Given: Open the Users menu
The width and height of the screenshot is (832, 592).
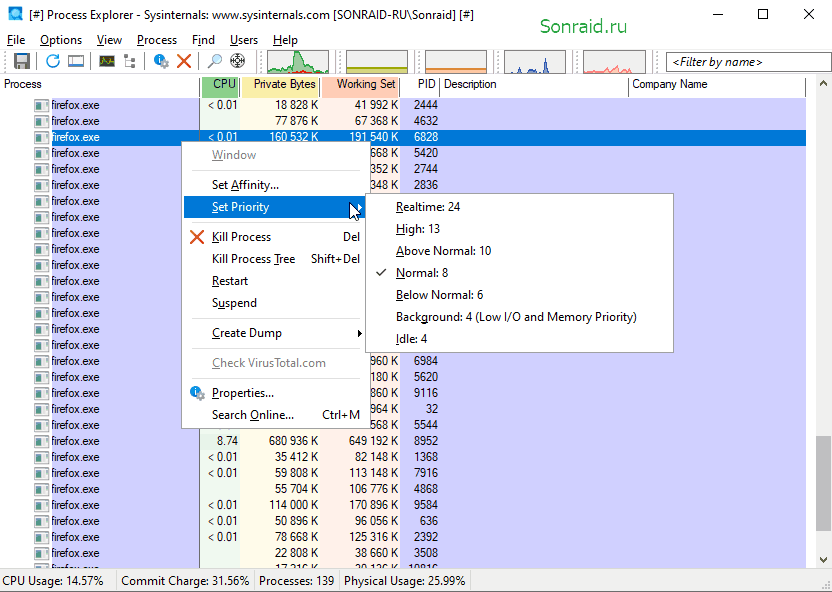Looking at the screenshot, I should 244,40.
